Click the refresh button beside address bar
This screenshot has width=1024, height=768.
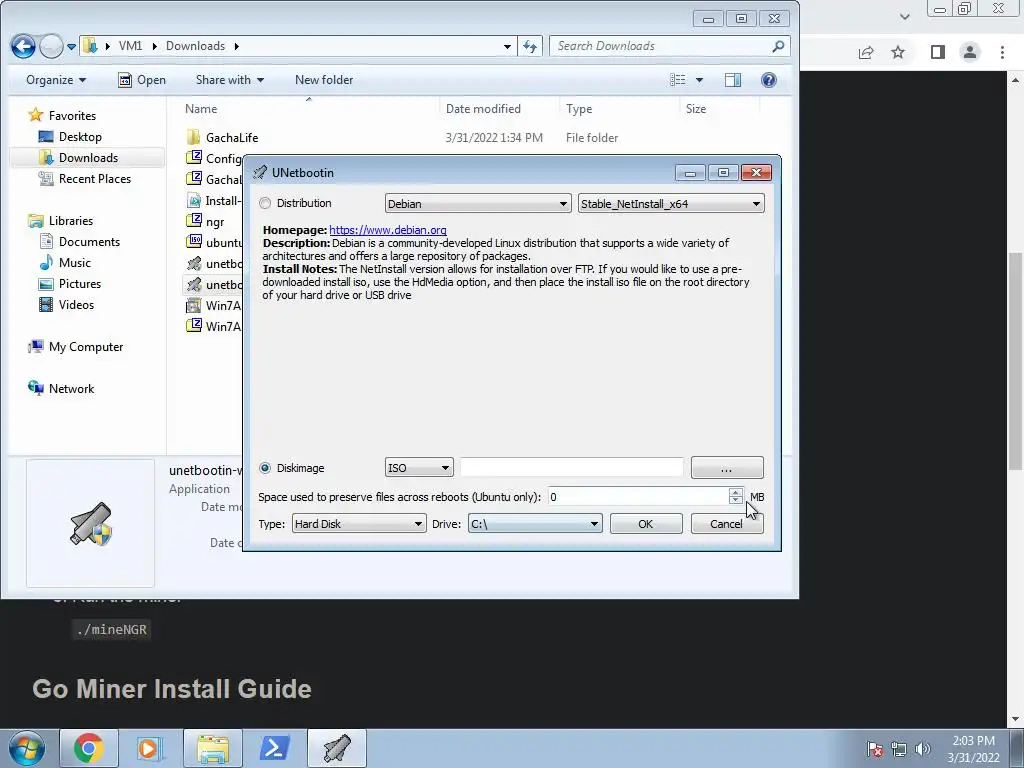(530, 46)
